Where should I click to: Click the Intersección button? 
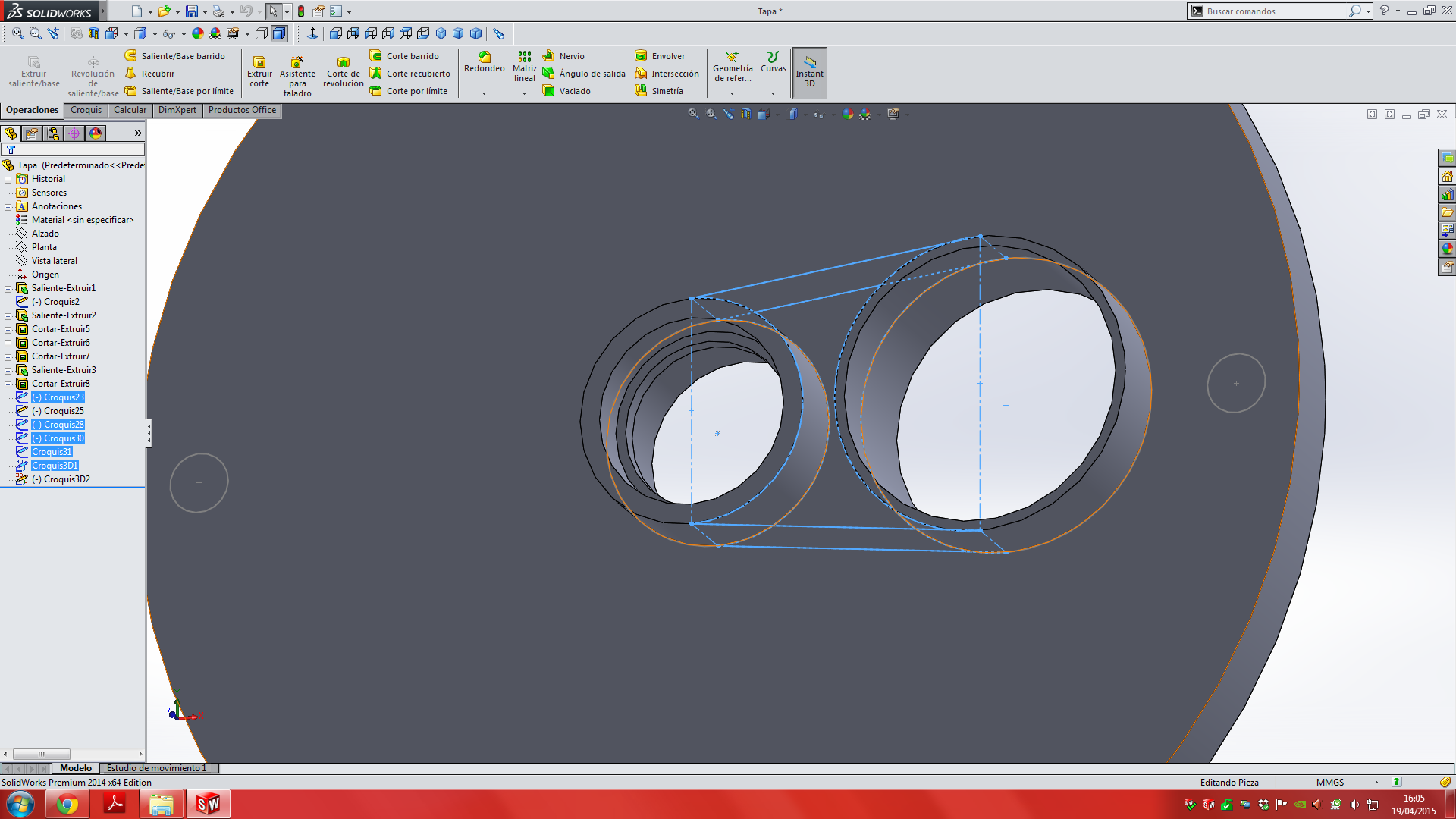pos(667,74)
